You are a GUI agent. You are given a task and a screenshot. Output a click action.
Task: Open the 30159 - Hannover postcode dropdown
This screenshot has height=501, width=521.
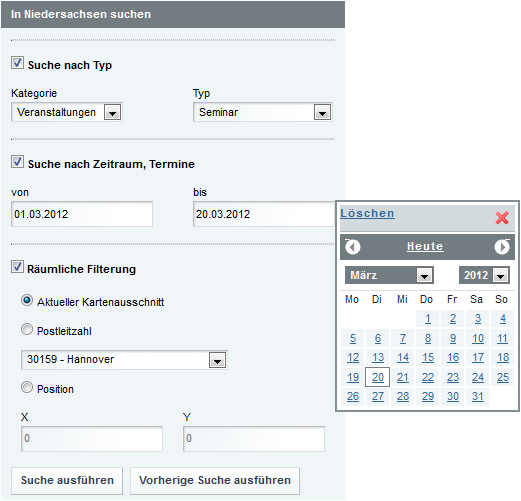coord(124,360)
